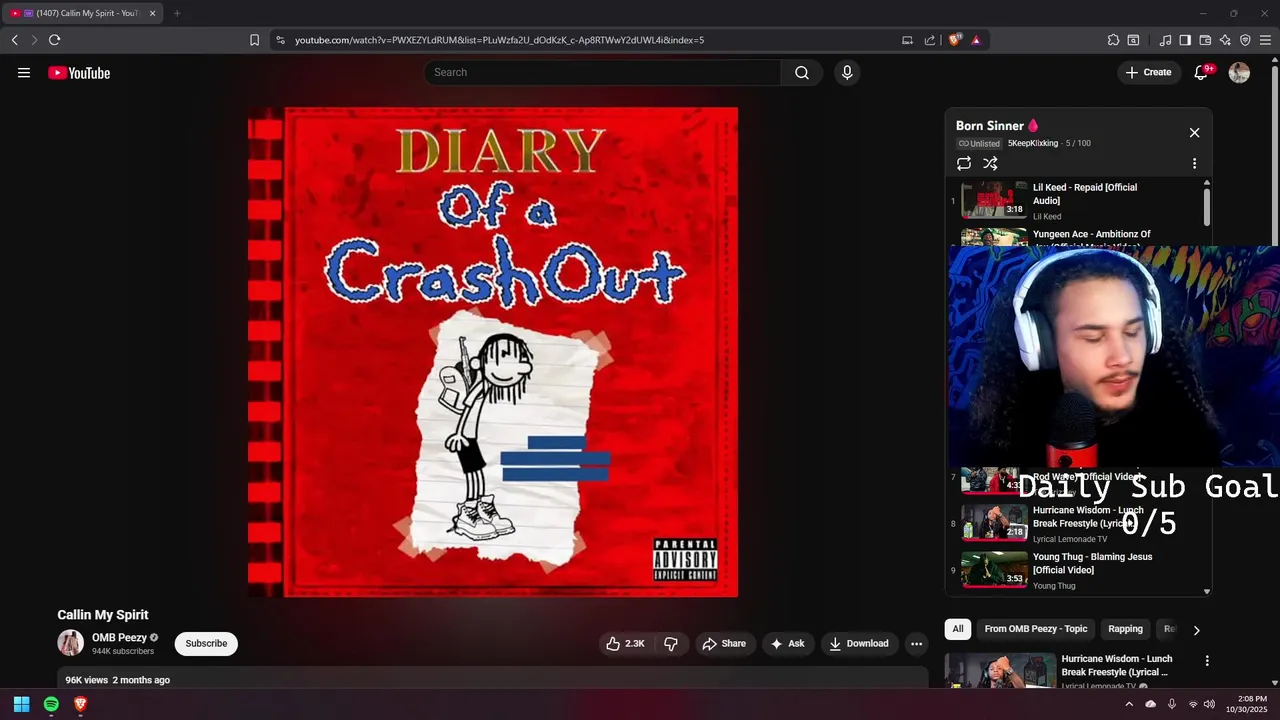This screenshot has height=720, width=1280.
Task: Show hidden system tray icons
Action: tap(1129, 704)
